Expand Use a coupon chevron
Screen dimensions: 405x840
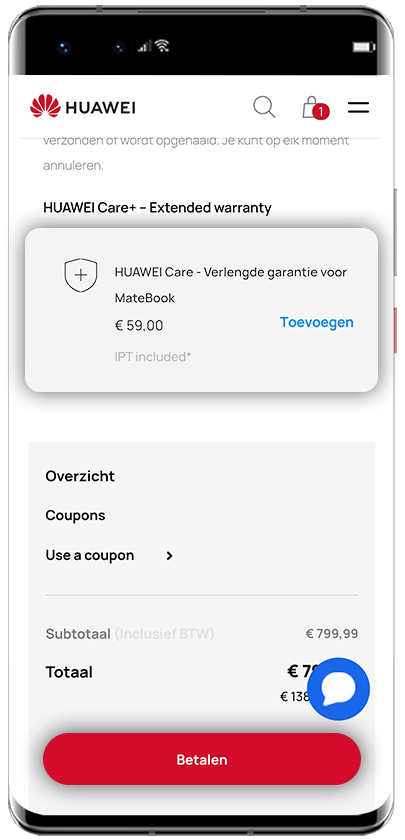[169, 556]
